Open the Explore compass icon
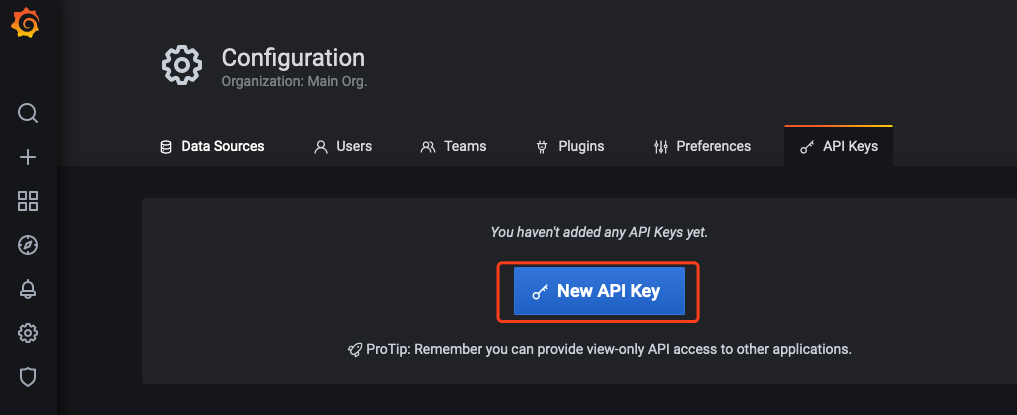This screenshot has width=1017, height=415. (x=28, y=245)
